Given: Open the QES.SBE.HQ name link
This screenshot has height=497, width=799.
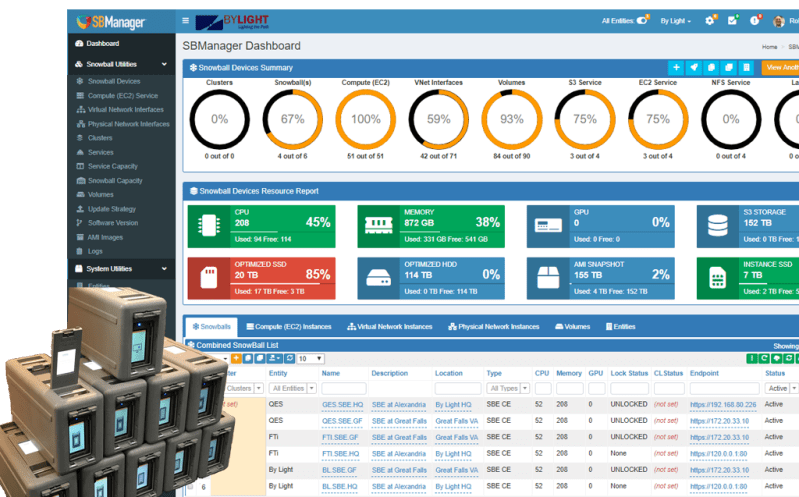Looking at the screenshot, I should 342,405.
